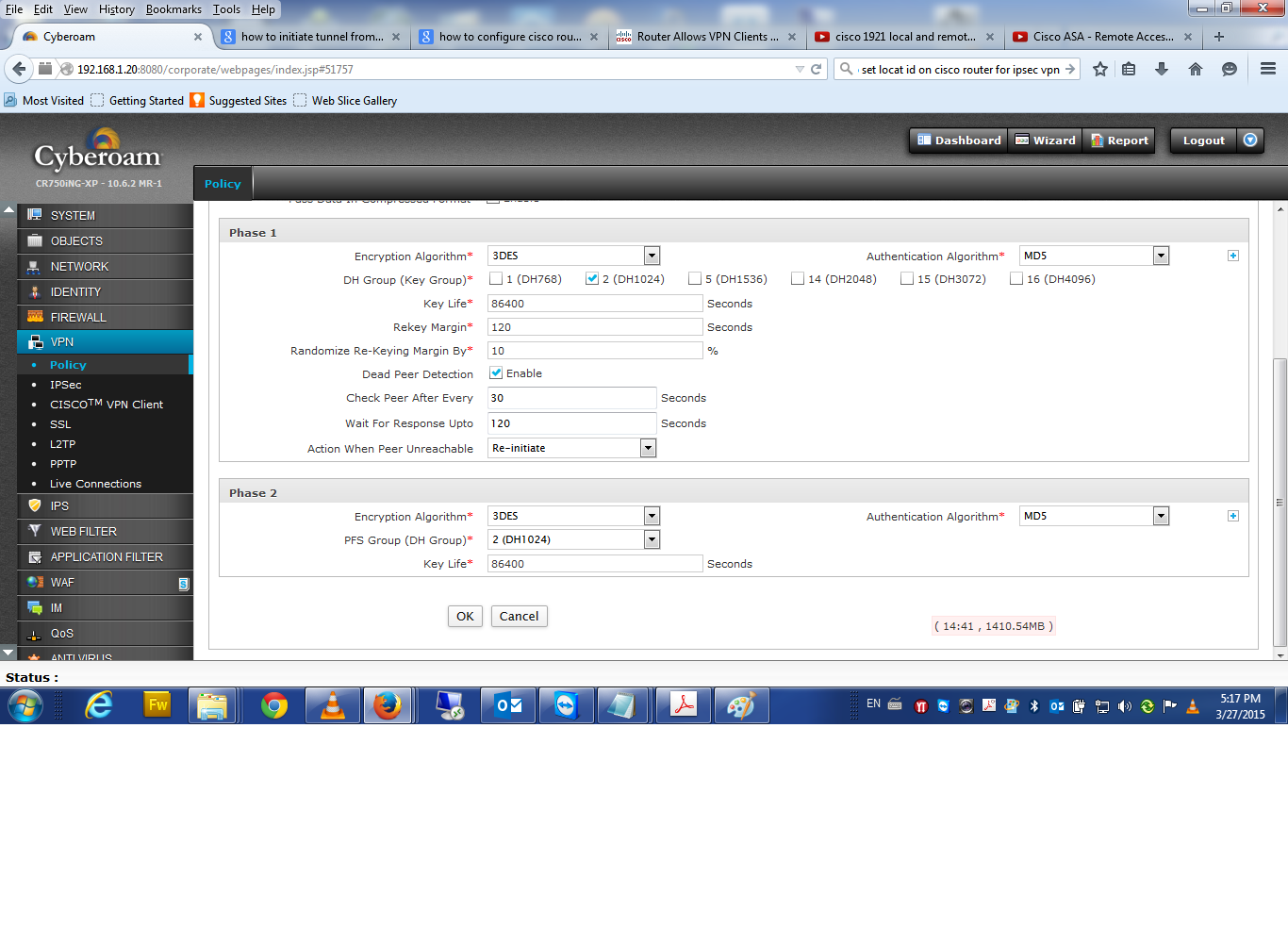1288x943 pixels.
Task: Open Firefox hamburger menu
Action: tap(1268, 69)
